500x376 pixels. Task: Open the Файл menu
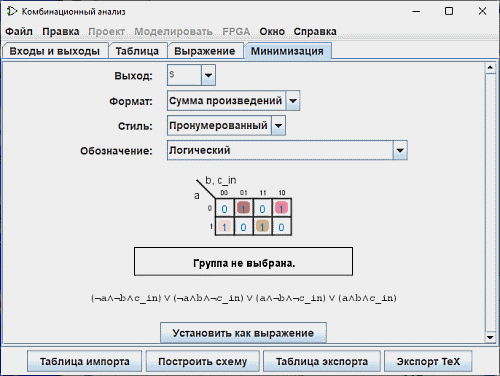click(19, 32)
